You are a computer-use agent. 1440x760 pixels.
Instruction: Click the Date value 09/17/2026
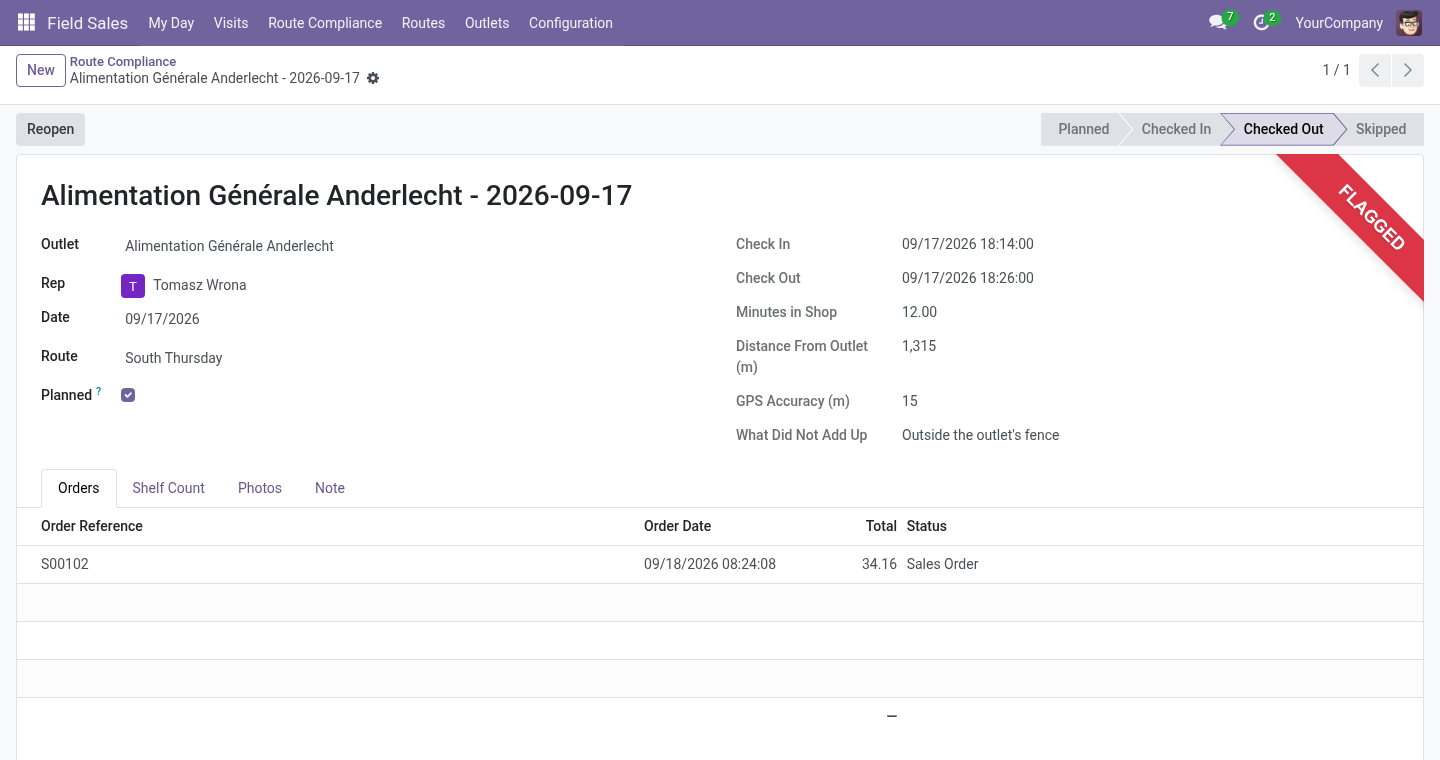pos(162,319)
